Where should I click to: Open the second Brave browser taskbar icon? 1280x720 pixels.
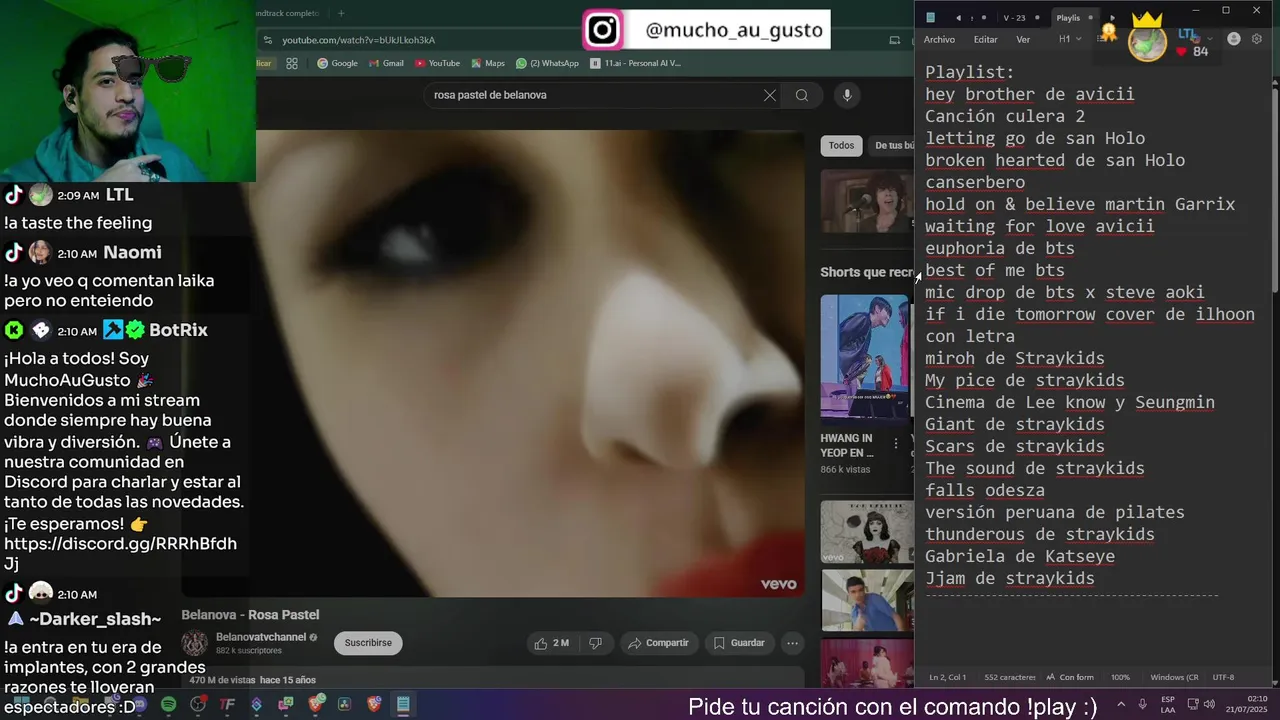pos(374,704)
